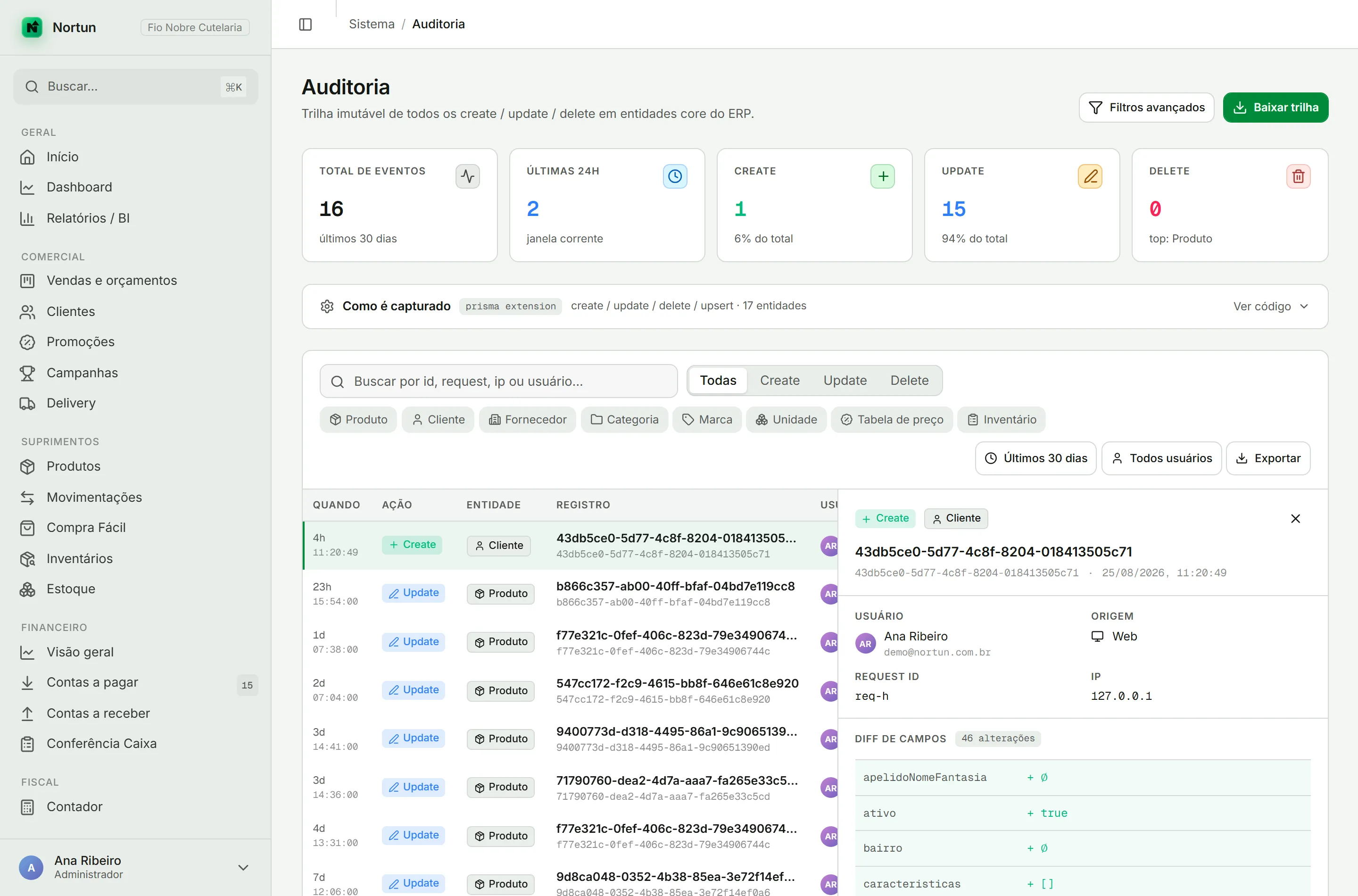1358x896 pixels.
Task: Click the Baixar trilha button
Action: [1275, 108]
